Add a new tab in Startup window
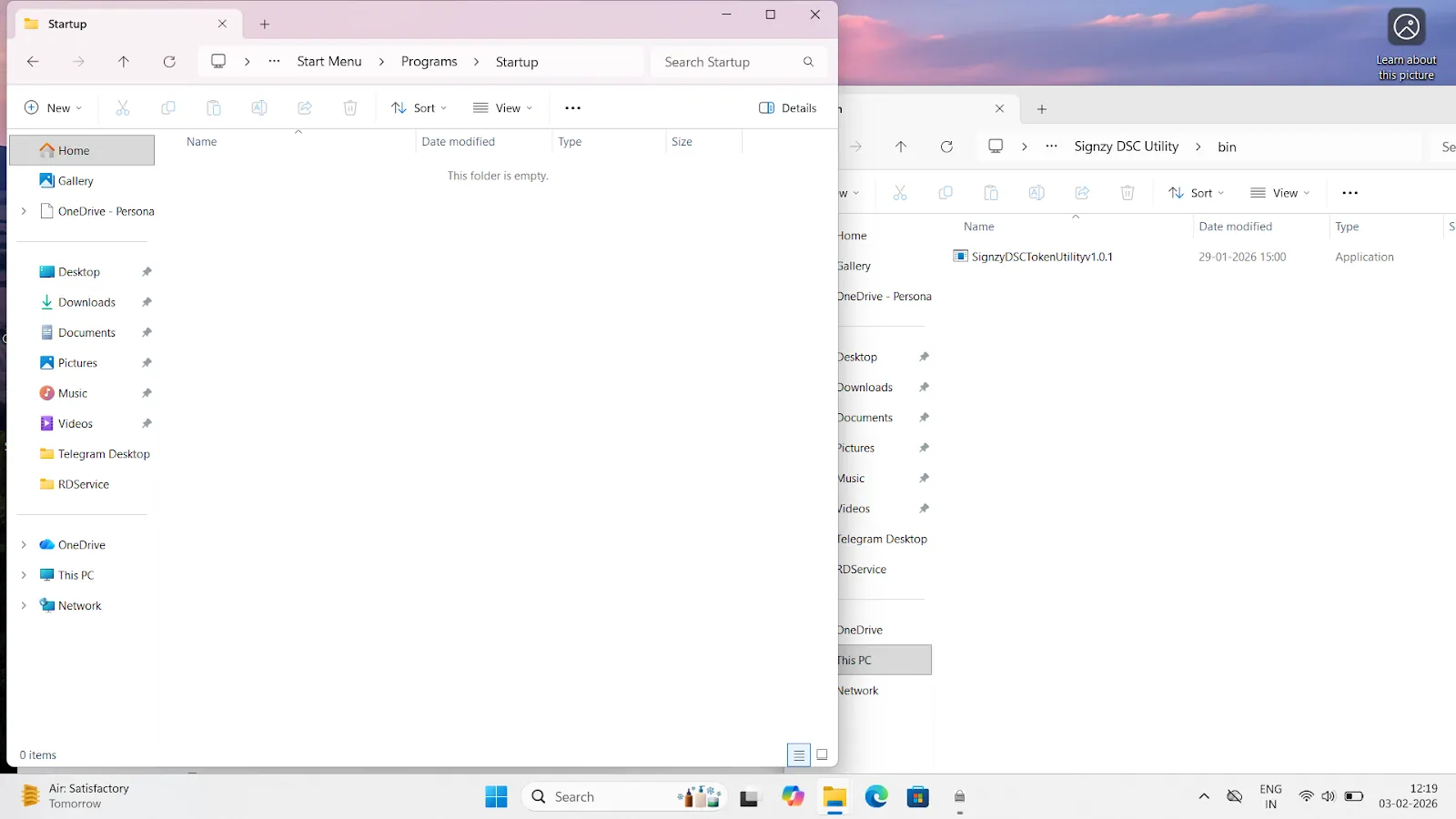The height and width of the screenshot is (819, 1456). pos(265,25)
